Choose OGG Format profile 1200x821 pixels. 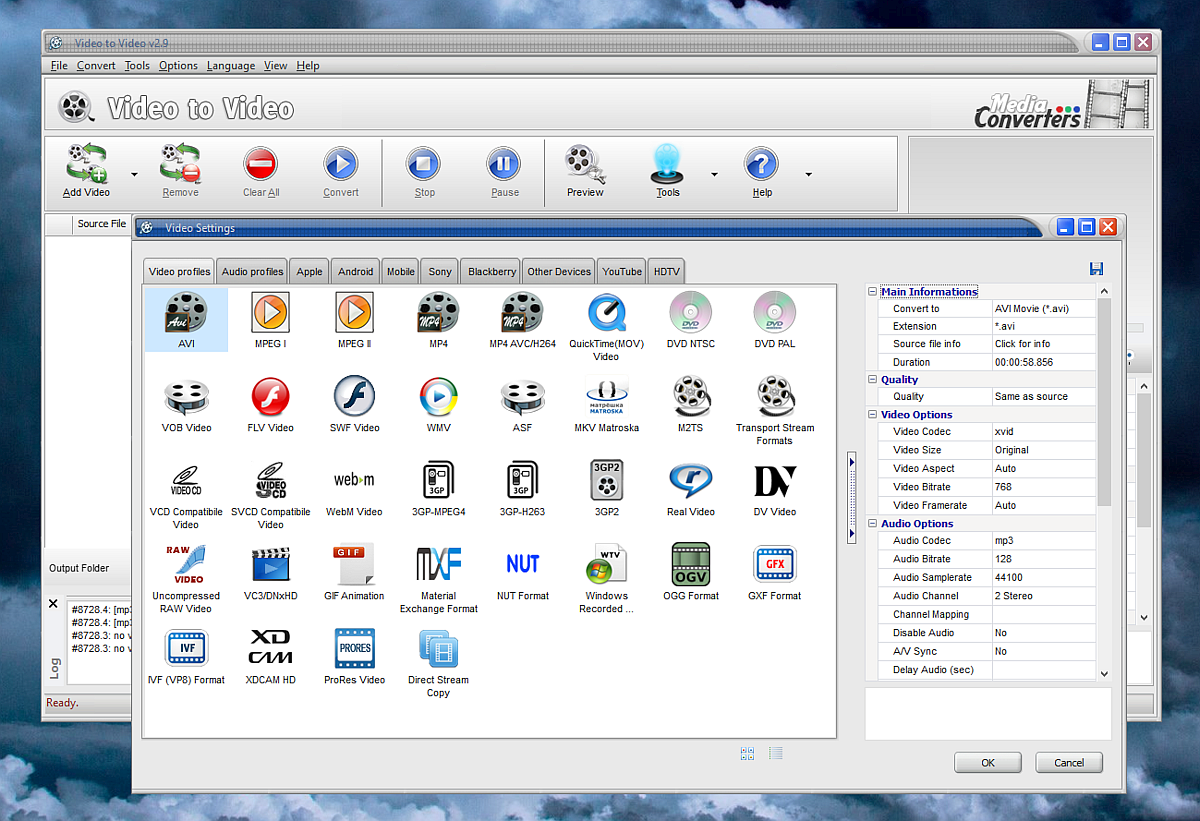(690, 572)
